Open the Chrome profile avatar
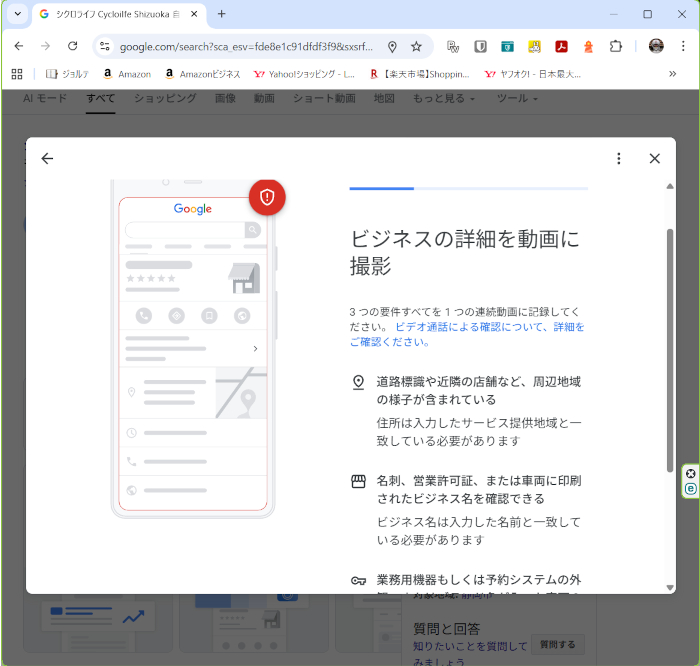 [656, 46]
